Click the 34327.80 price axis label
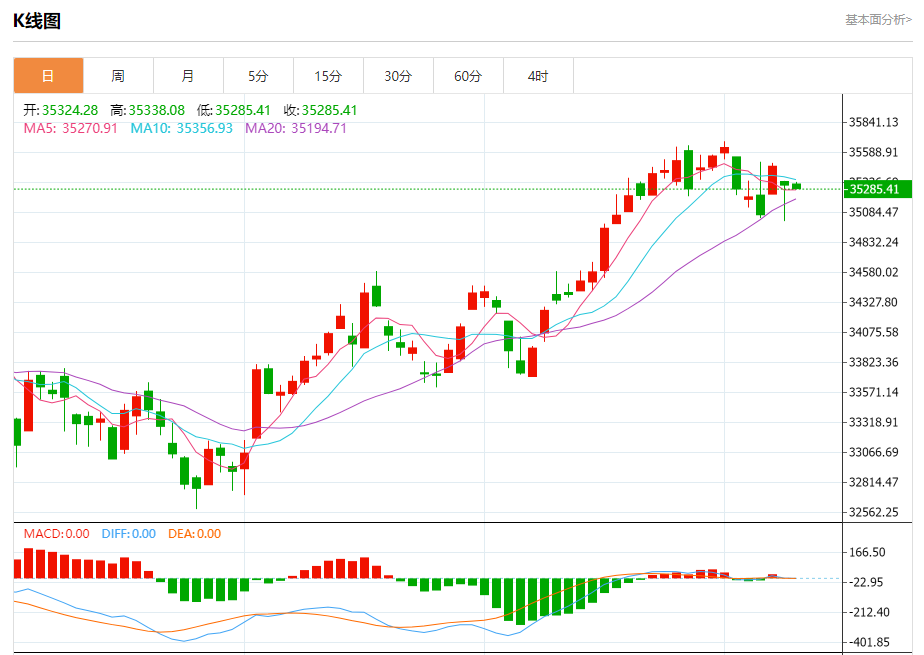Viewport: 924px width, 655px height. pyautogui.click(x=873, y=302)
